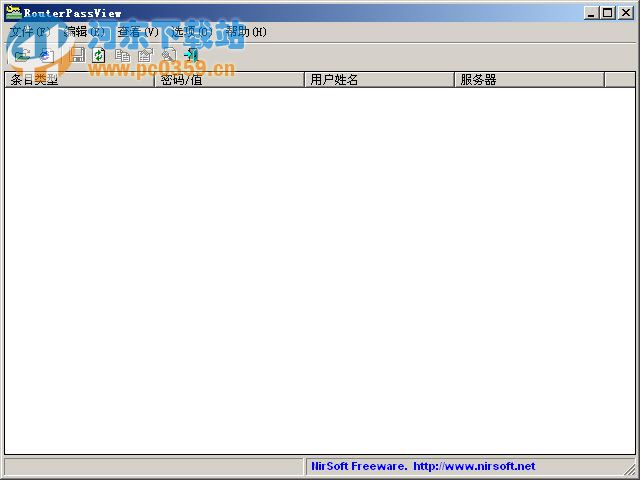Click the Internet Explorer web page toolbar icon
The width and height of the screenshot is (640, 480).
[47, 55]
